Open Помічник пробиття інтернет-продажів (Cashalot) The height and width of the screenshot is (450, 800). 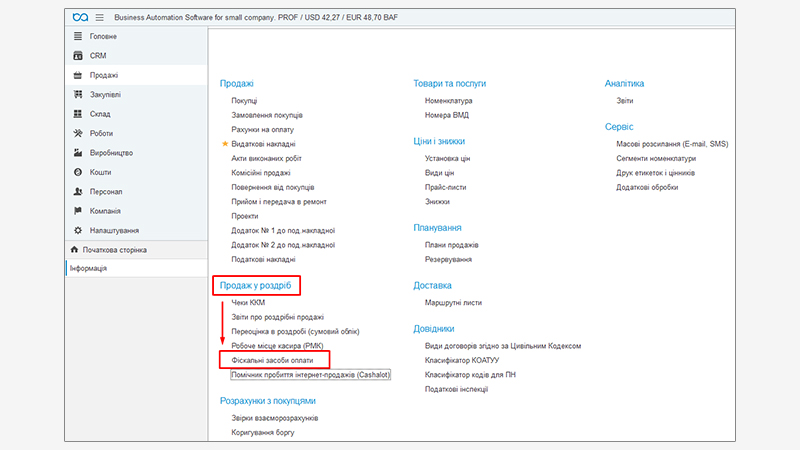(x=310, y=375)
